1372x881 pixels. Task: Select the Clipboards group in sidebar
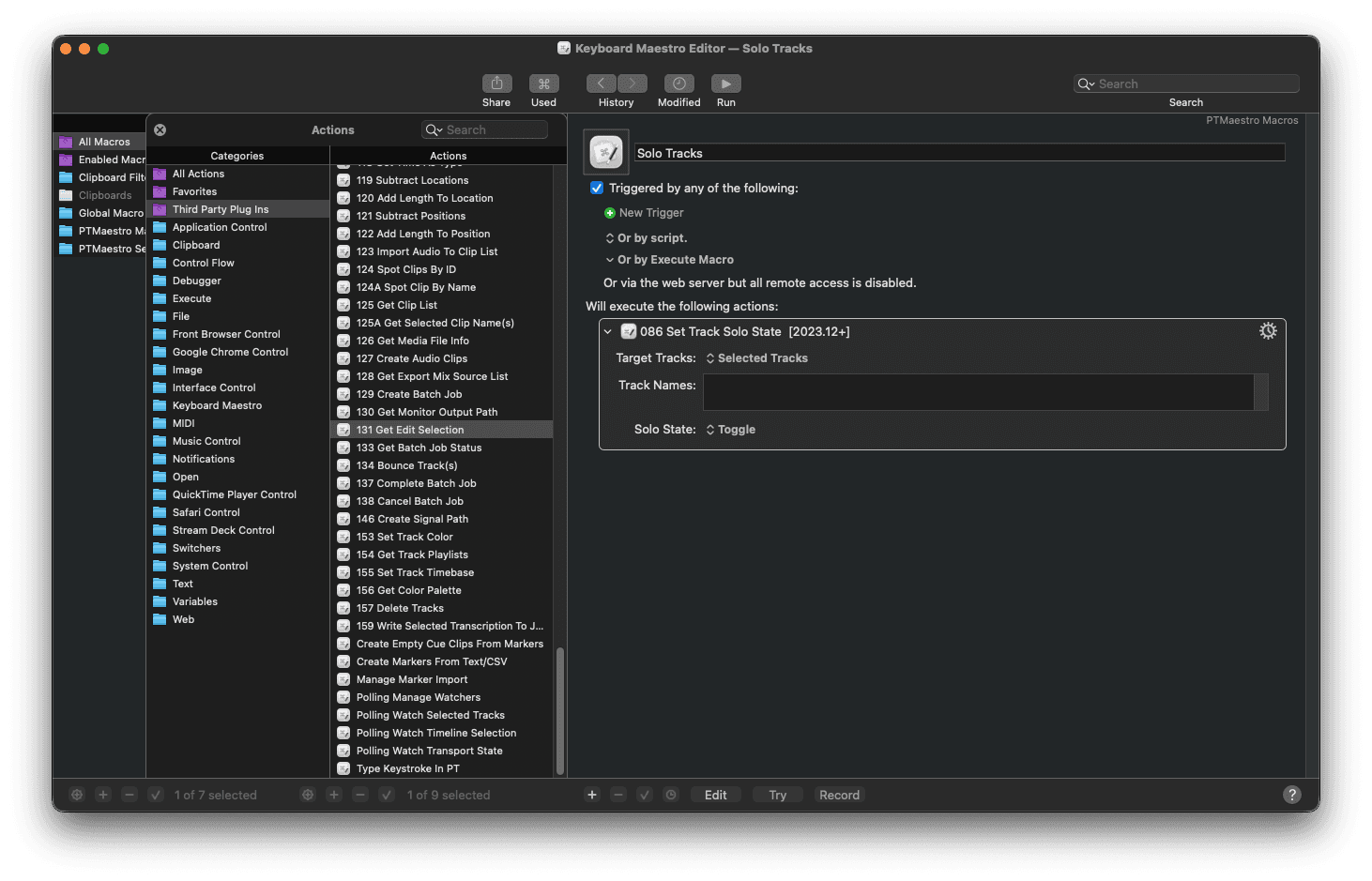coord(99,195)
